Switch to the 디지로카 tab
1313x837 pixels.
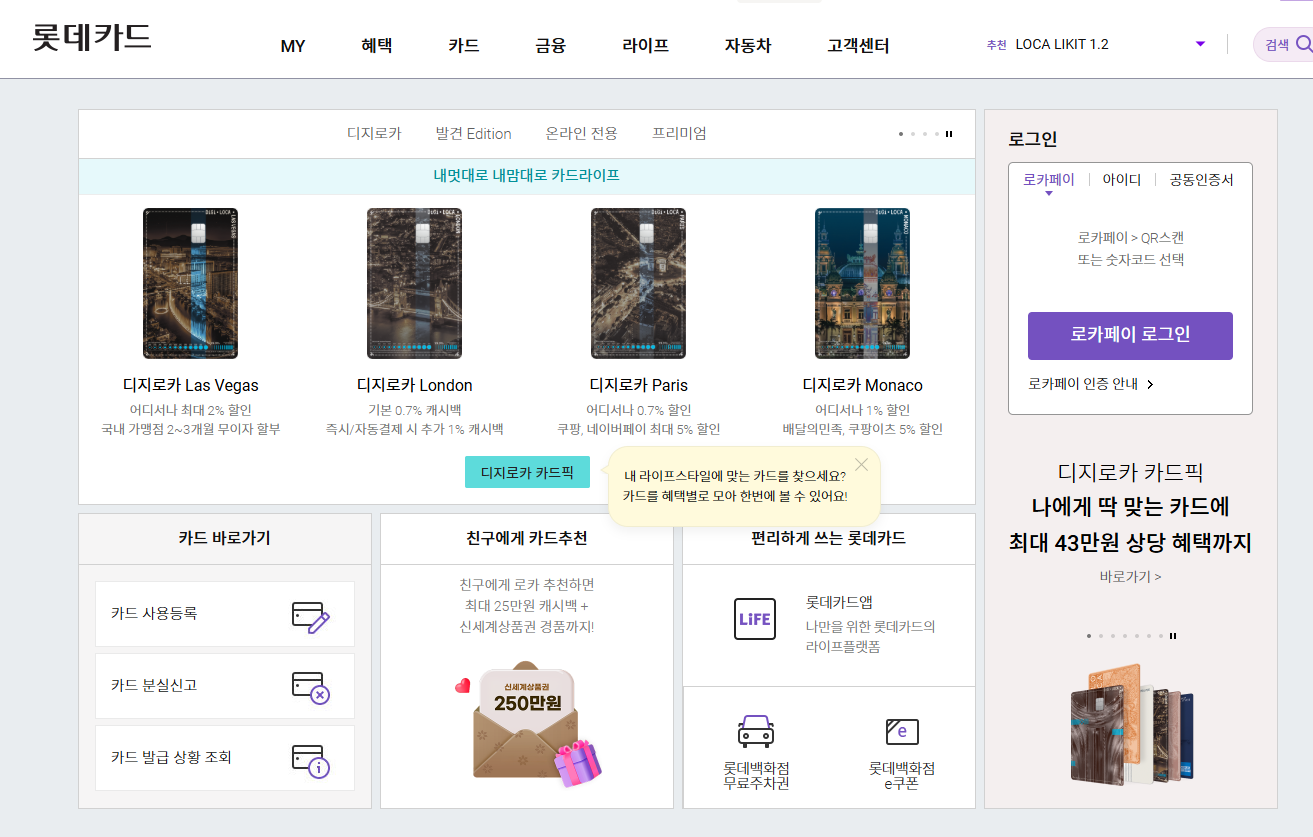[x=374, y=133]
